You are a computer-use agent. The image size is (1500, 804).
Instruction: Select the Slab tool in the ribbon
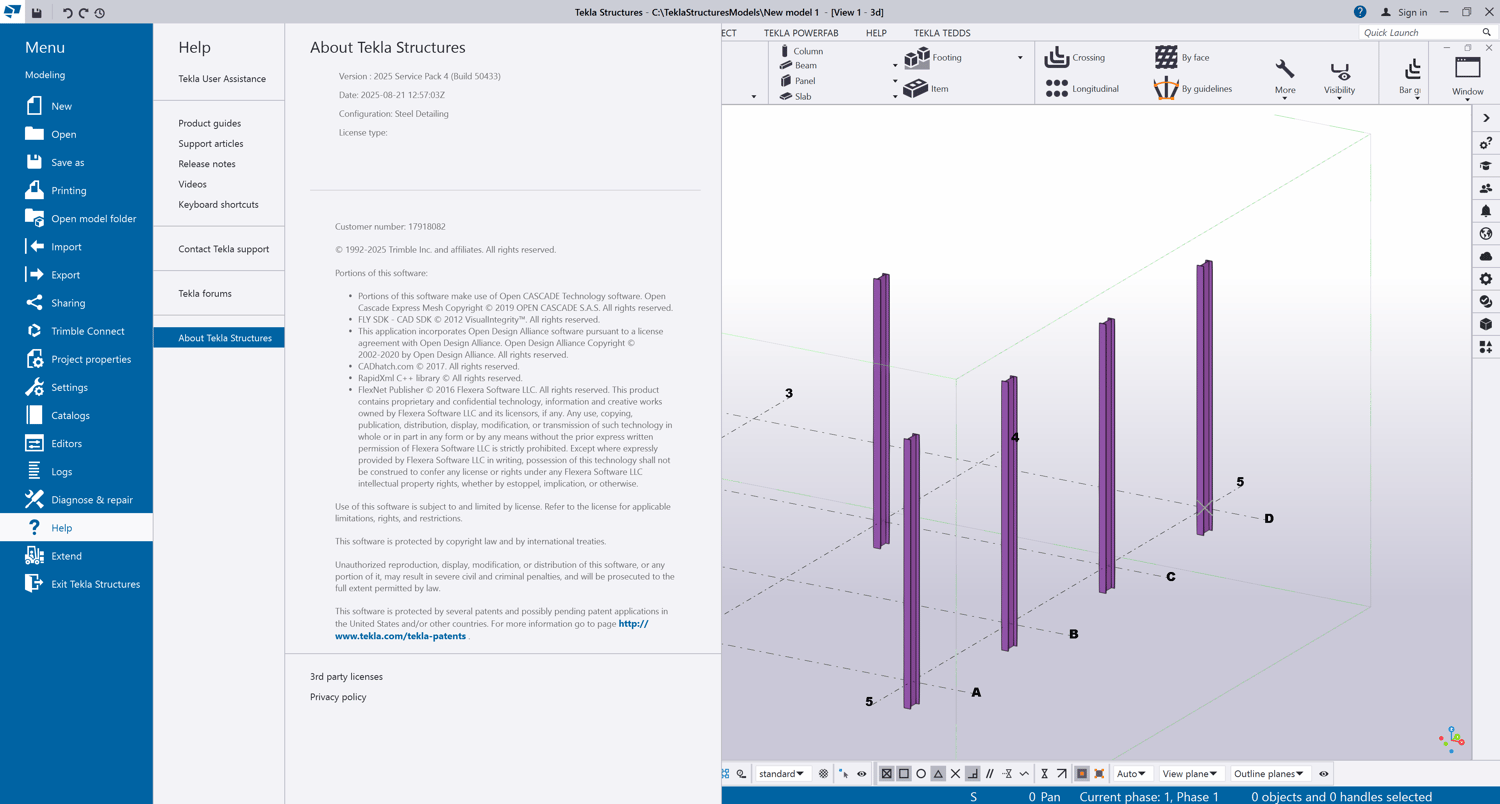(x=795, y=96)
